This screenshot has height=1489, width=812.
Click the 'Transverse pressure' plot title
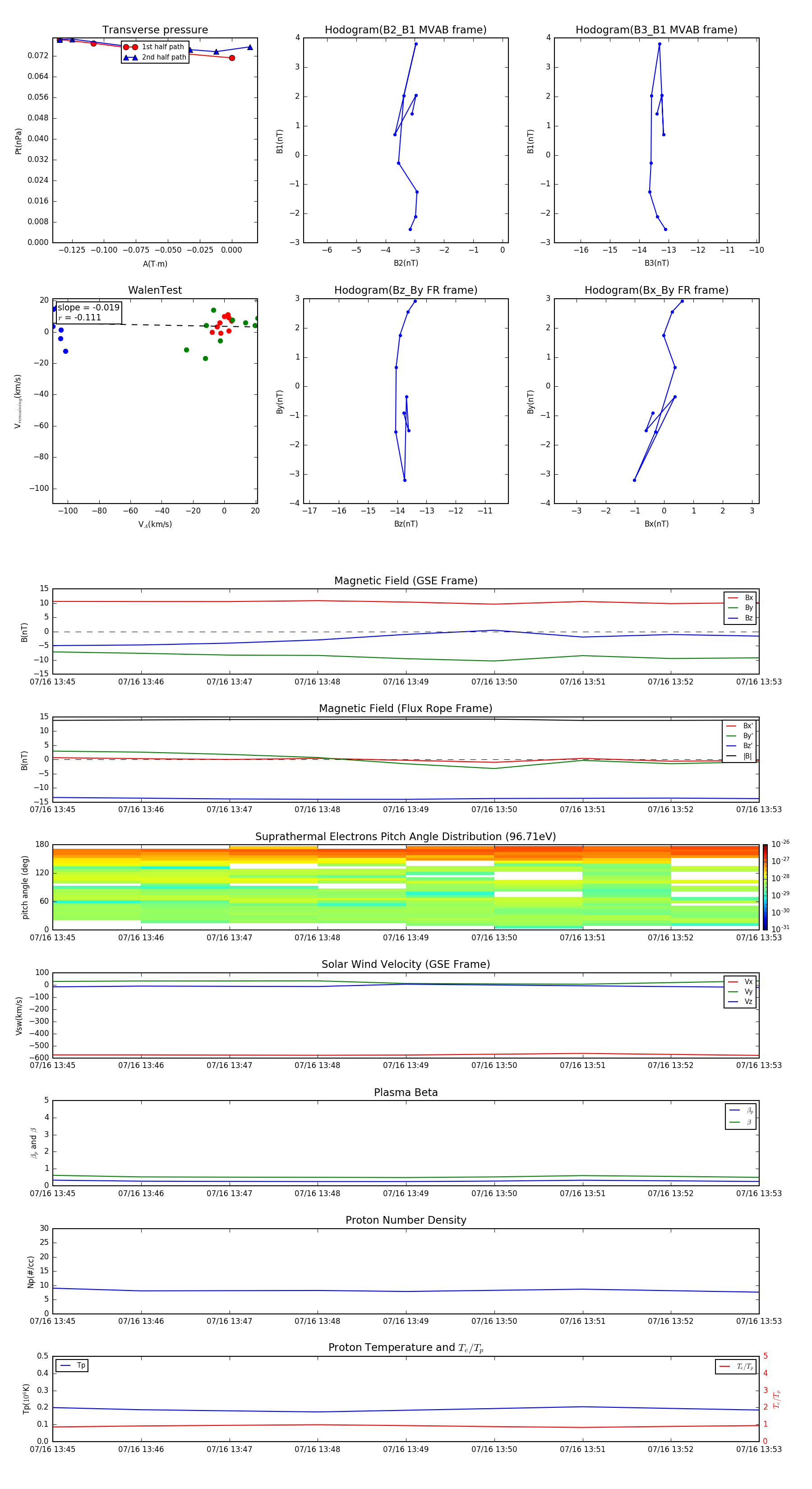[155, 30]
